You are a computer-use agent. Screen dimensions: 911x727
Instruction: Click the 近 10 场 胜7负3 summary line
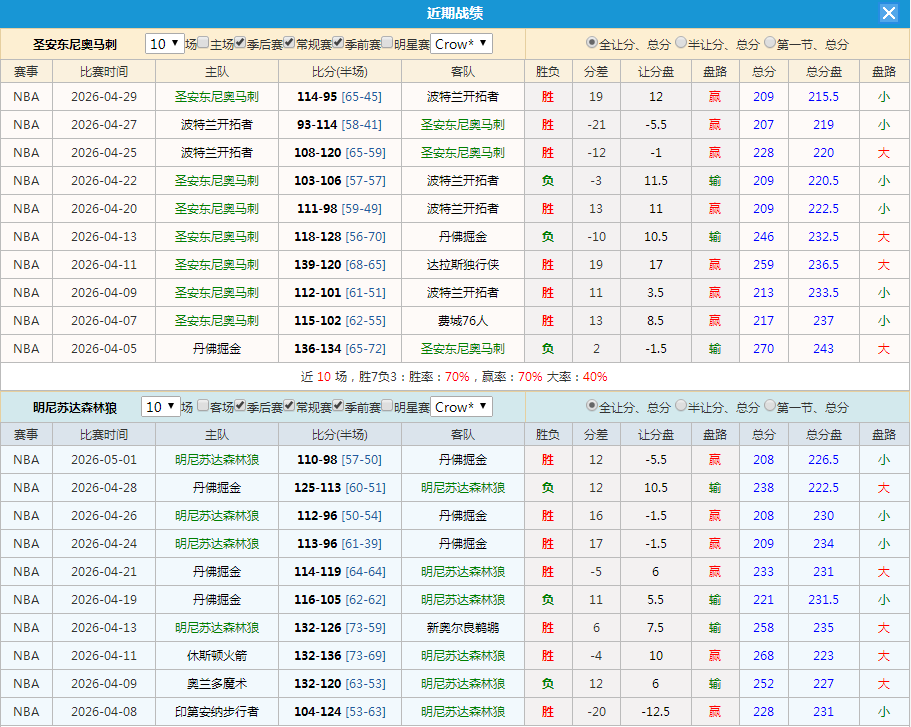(x=454, y=377)
